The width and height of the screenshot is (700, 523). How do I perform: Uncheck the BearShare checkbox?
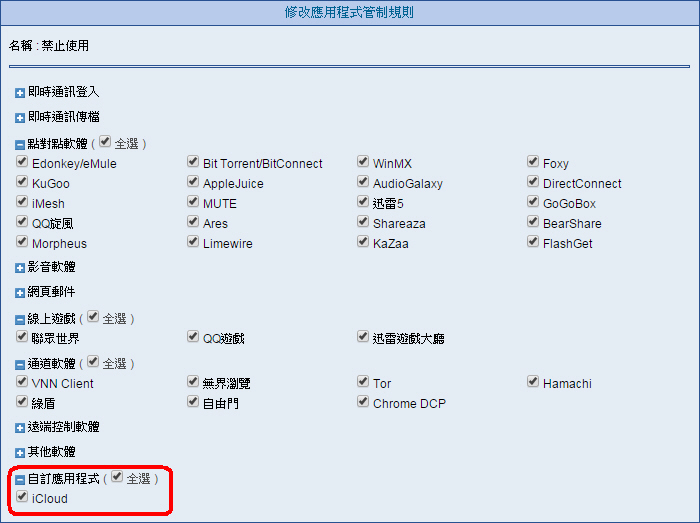[533, 221]
